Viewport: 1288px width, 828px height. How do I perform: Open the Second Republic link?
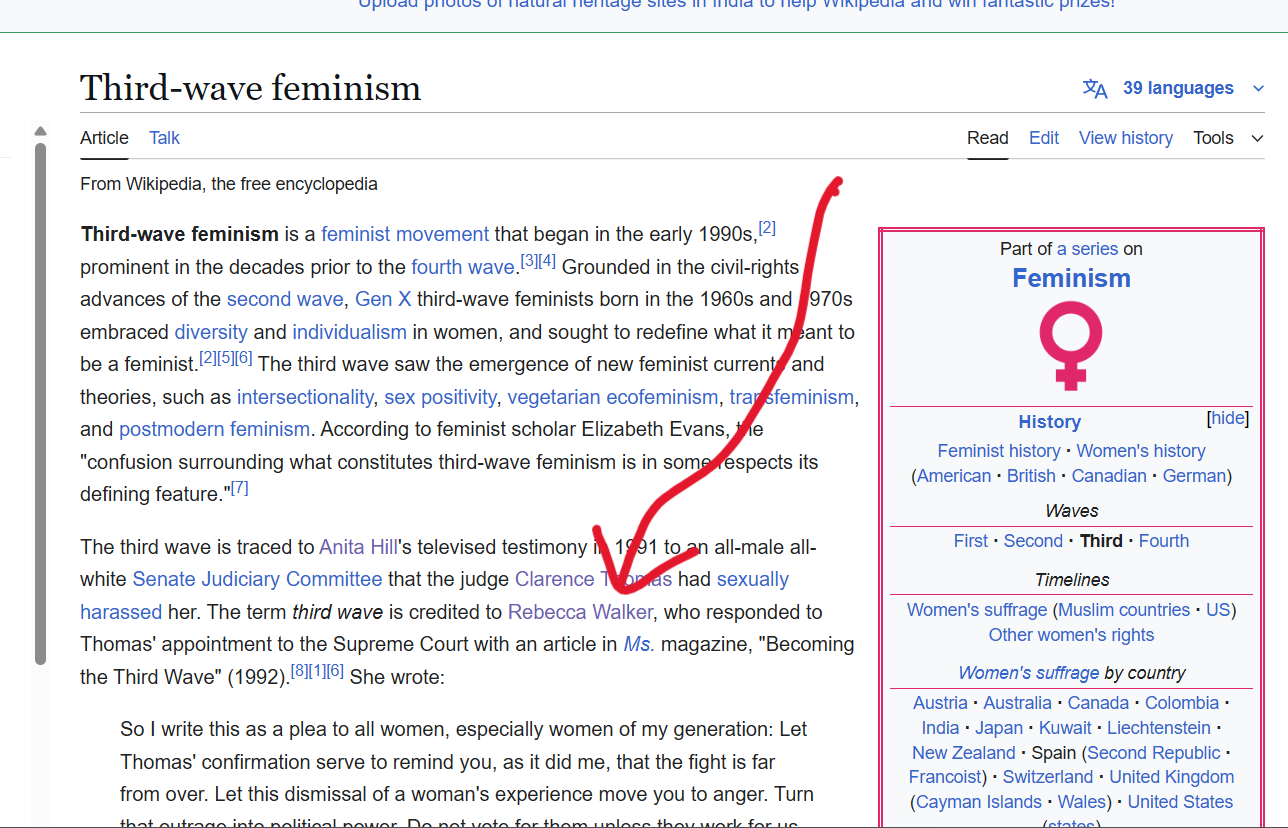[x=1154, y=753]
